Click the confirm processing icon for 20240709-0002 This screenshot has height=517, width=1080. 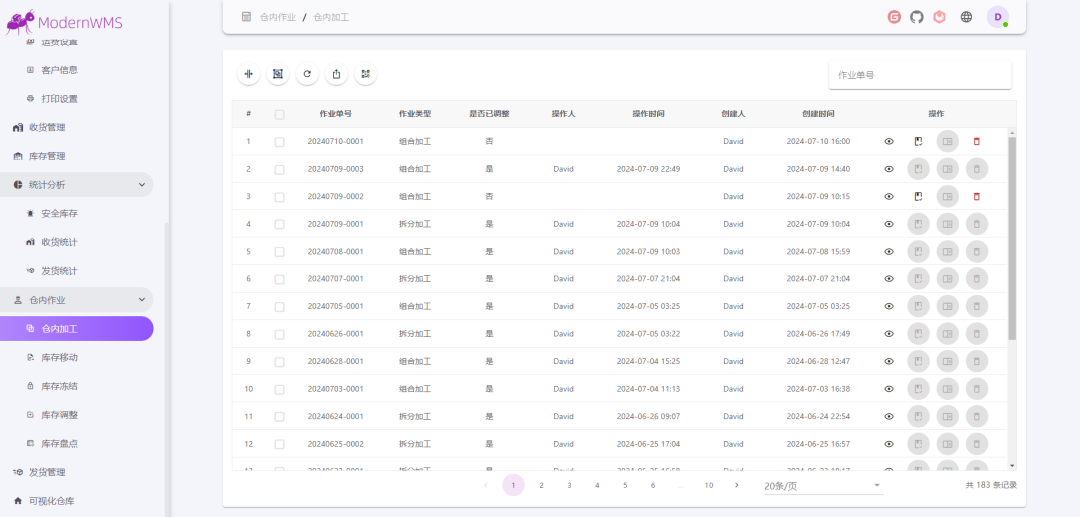pyautogui.click(x=918, y=197)
